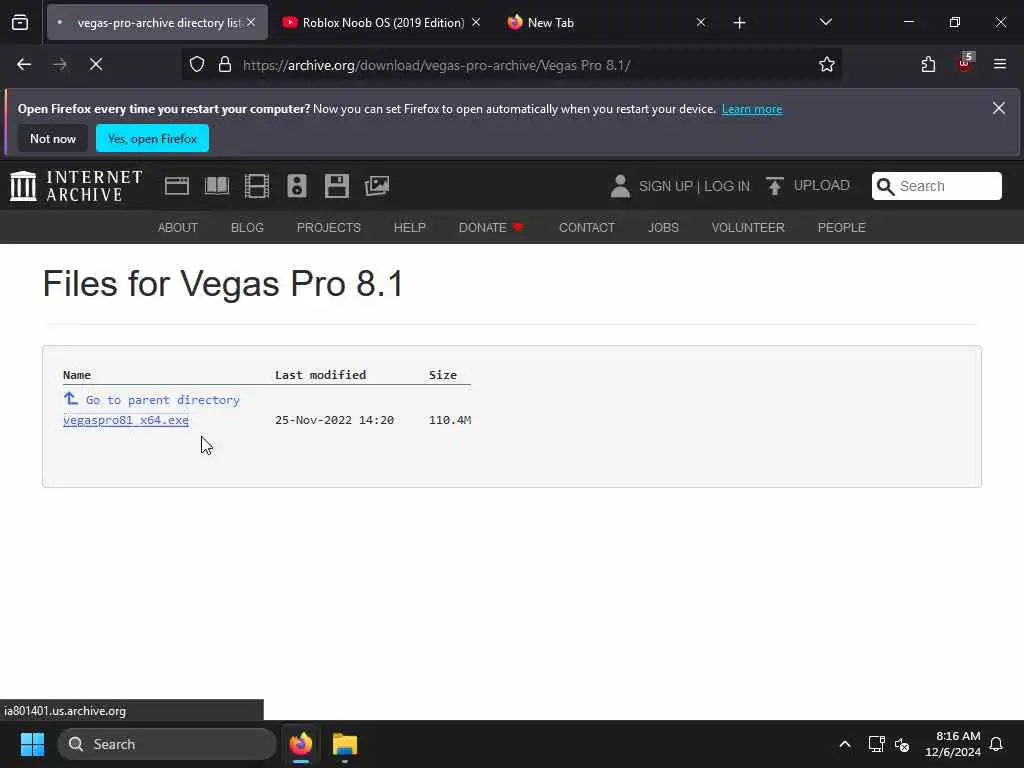Open Firefox application menu
Viewport: 1024px width, 768px height.
coord(1000,64)
